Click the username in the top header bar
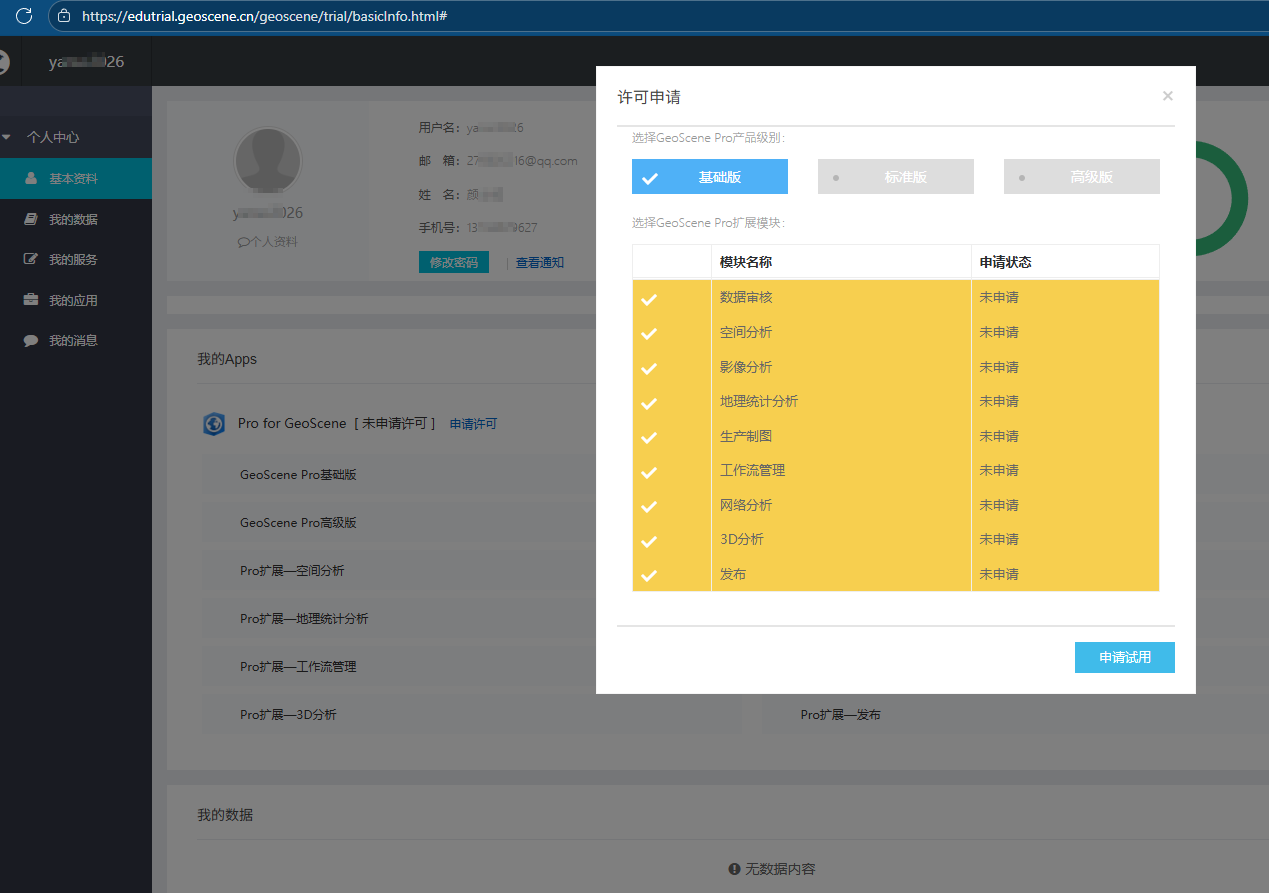1269x893 pixels. (x=87, y=62)
